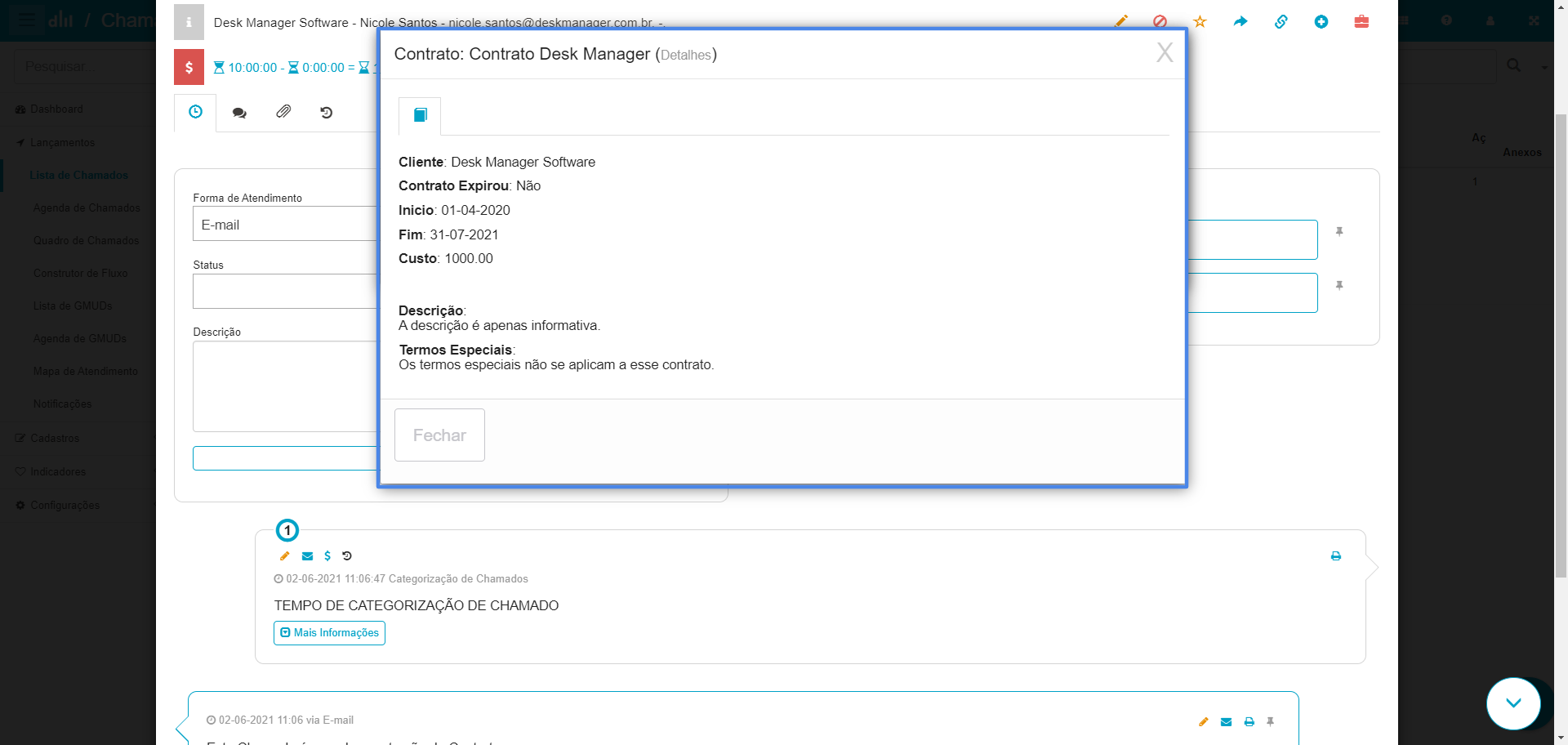Click the hamburger menu icon top left
The width and height of the screenshot is (1568, 745).
click(26, 20)
